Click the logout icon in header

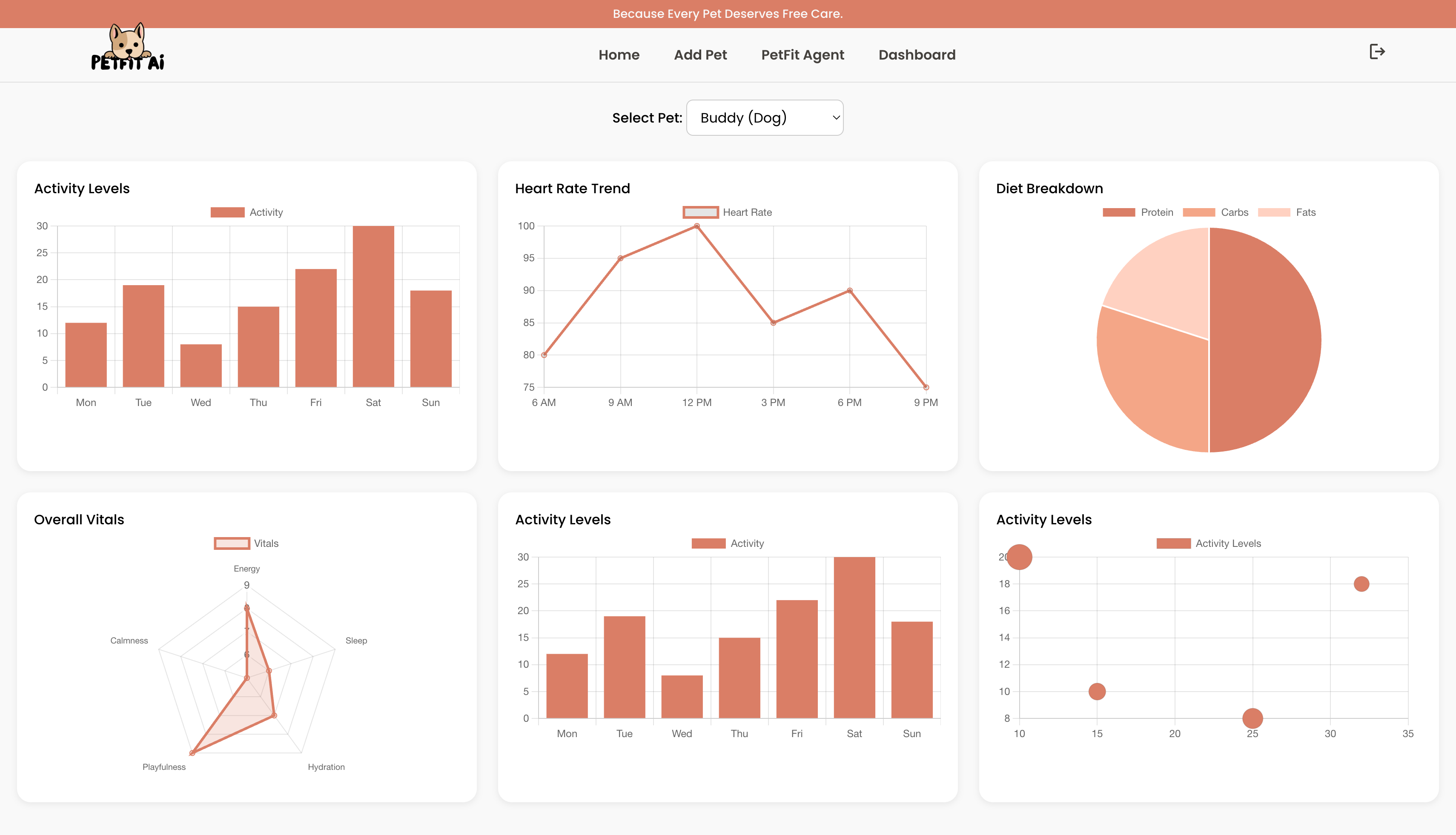point(1377,51)
